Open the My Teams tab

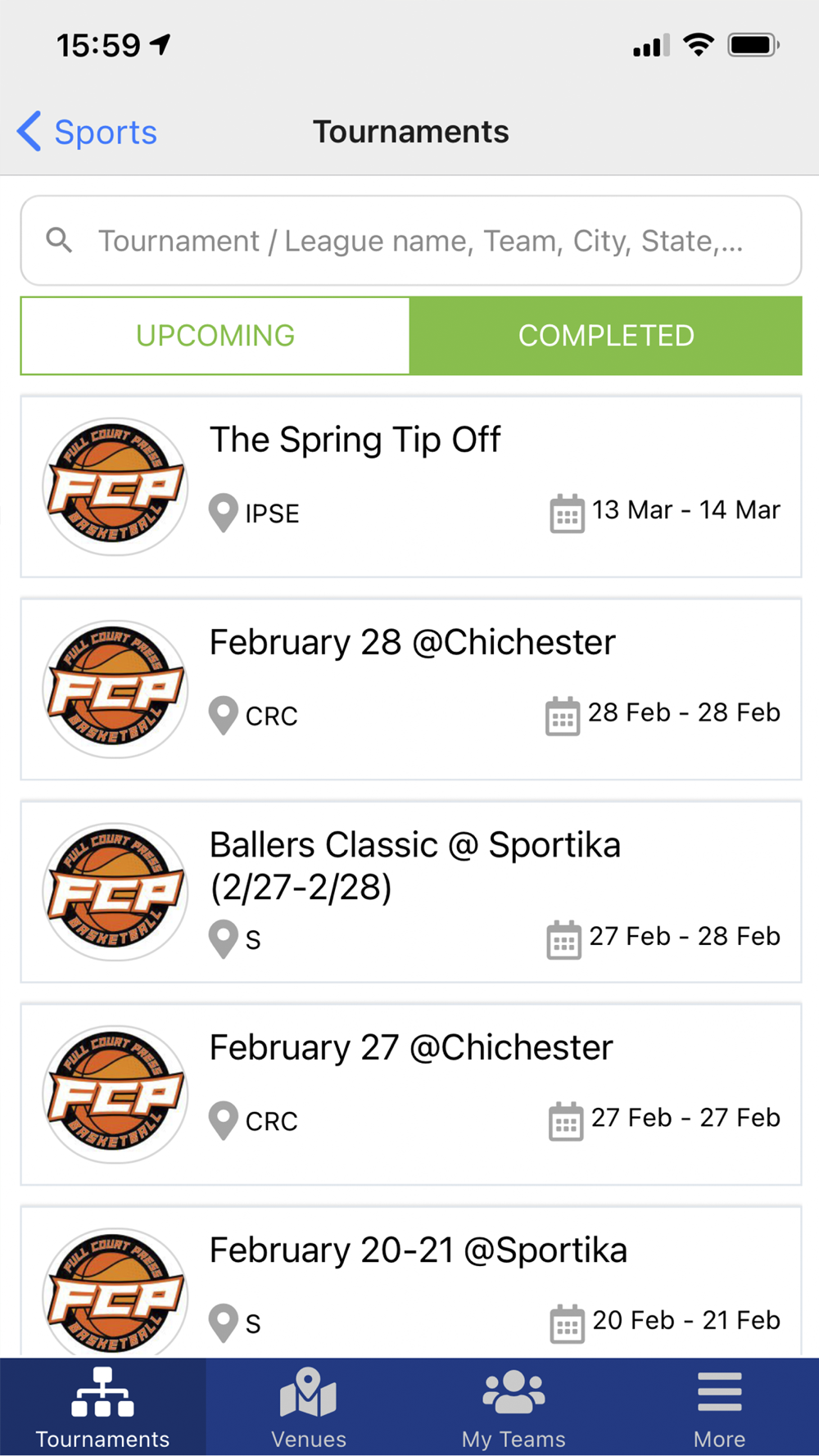coord(514,1406)
